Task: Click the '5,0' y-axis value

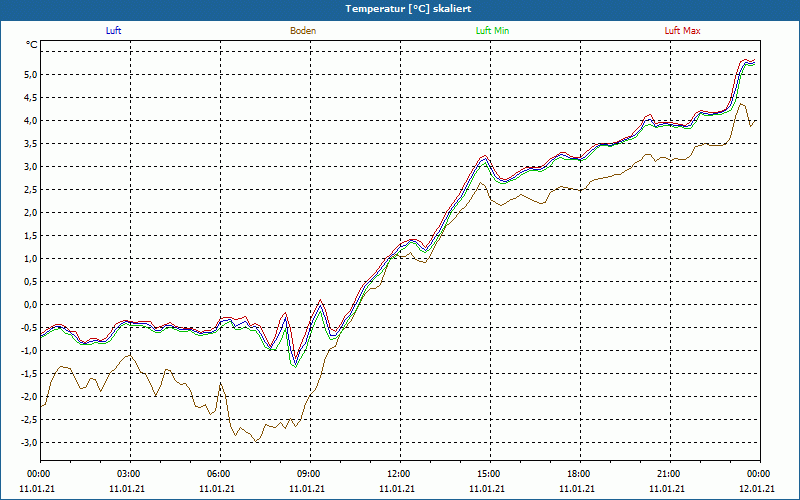Action: 31,75
